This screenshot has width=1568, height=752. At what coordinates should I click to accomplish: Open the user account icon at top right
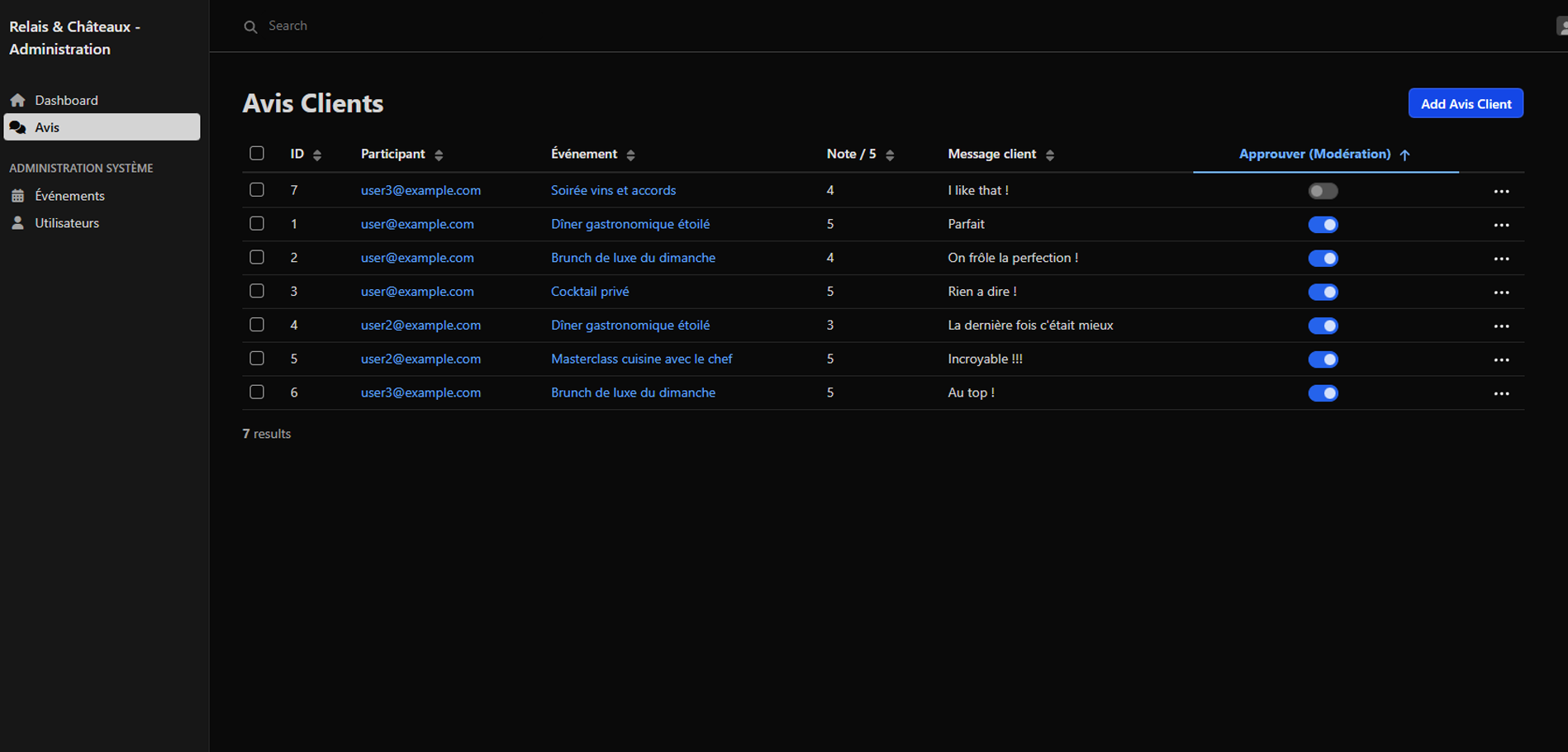pos(1561,26)
